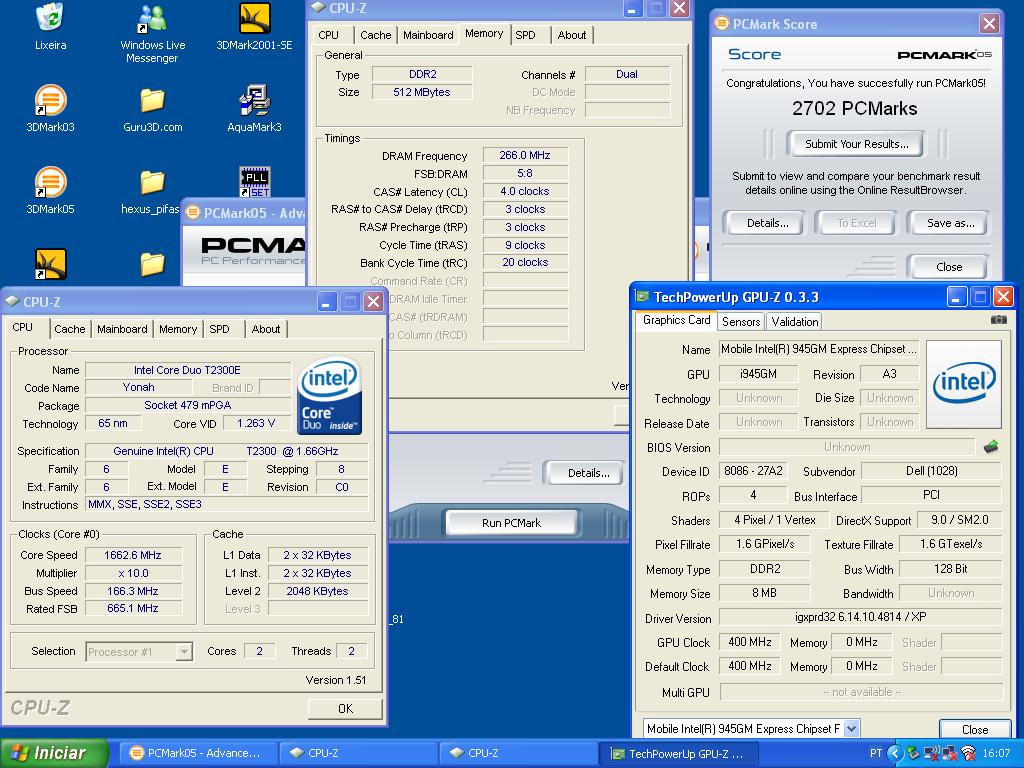The width and height of the screenshot is (1024, 768).
Task: Launch the AquaMark3 desktop shortcut
Action: [255, 101]
